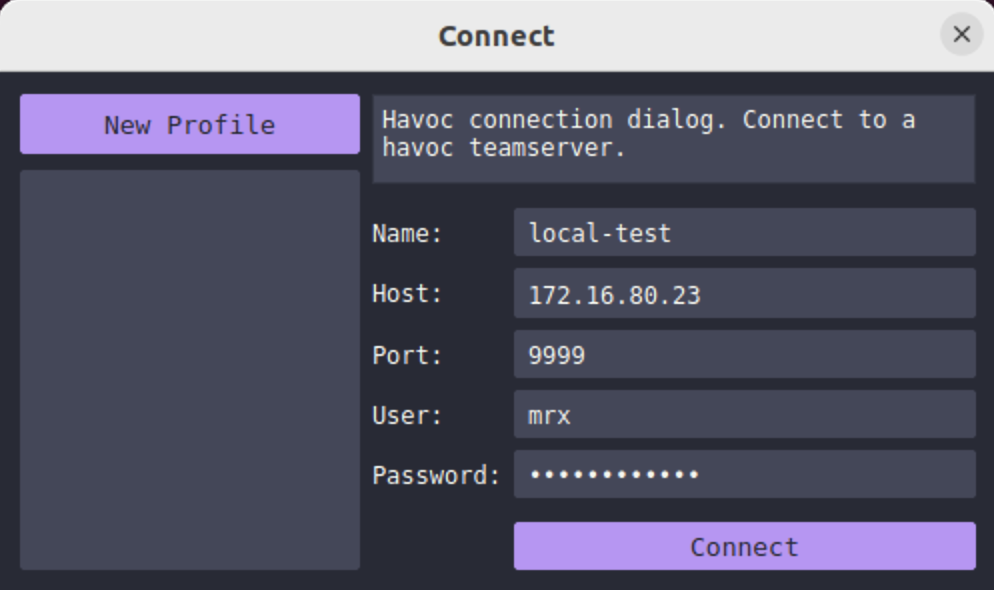994x590 pixels.
Task: Close the Connect dialog window
Action: 961,34
